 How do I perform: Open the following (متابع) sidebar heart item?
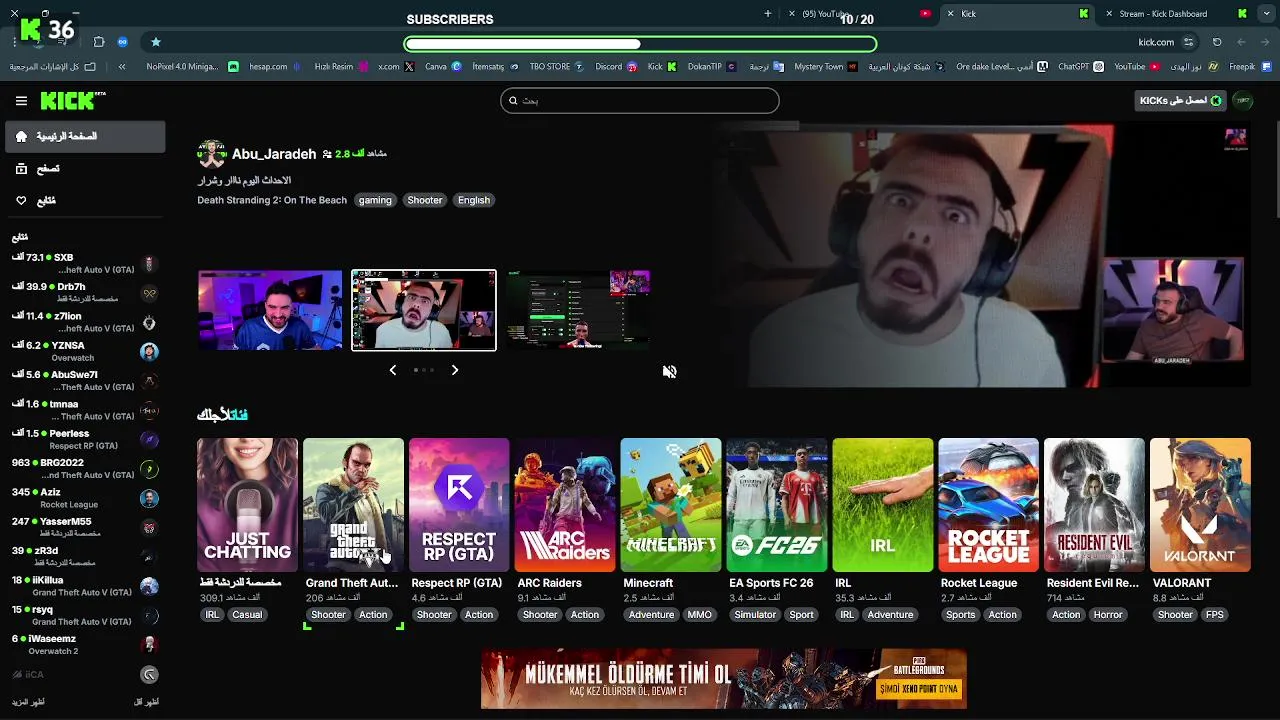84,201
